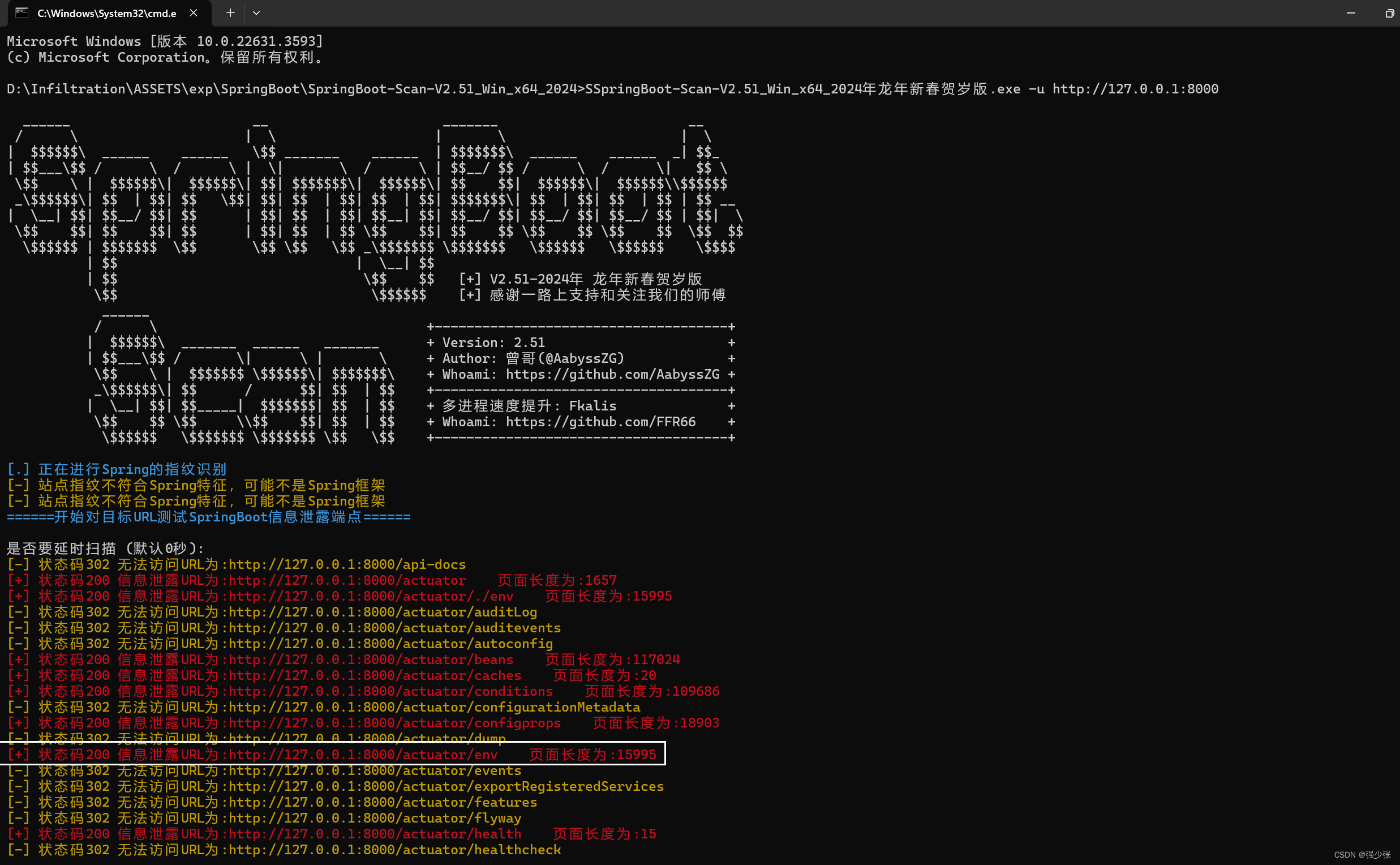Viewport: 1400px width, 865px height.
Task: Open the terminal profile dropdown arrow
Action: 256,12
